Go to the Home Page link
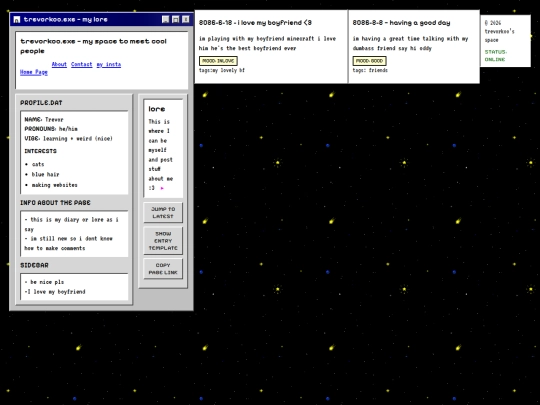The image size is (540, 405). 34,72
